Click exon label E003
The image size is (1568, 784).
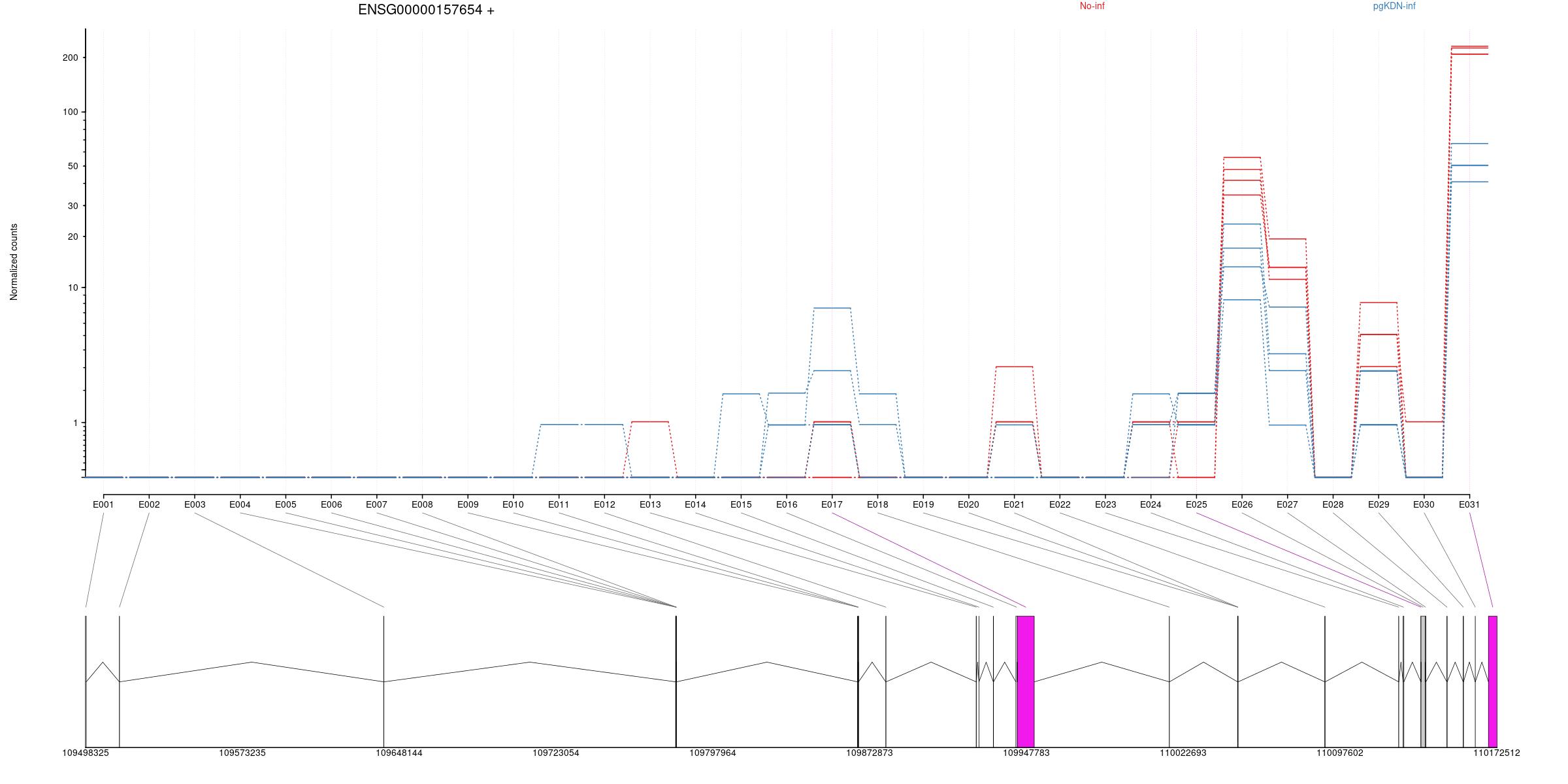coord(195,504)
